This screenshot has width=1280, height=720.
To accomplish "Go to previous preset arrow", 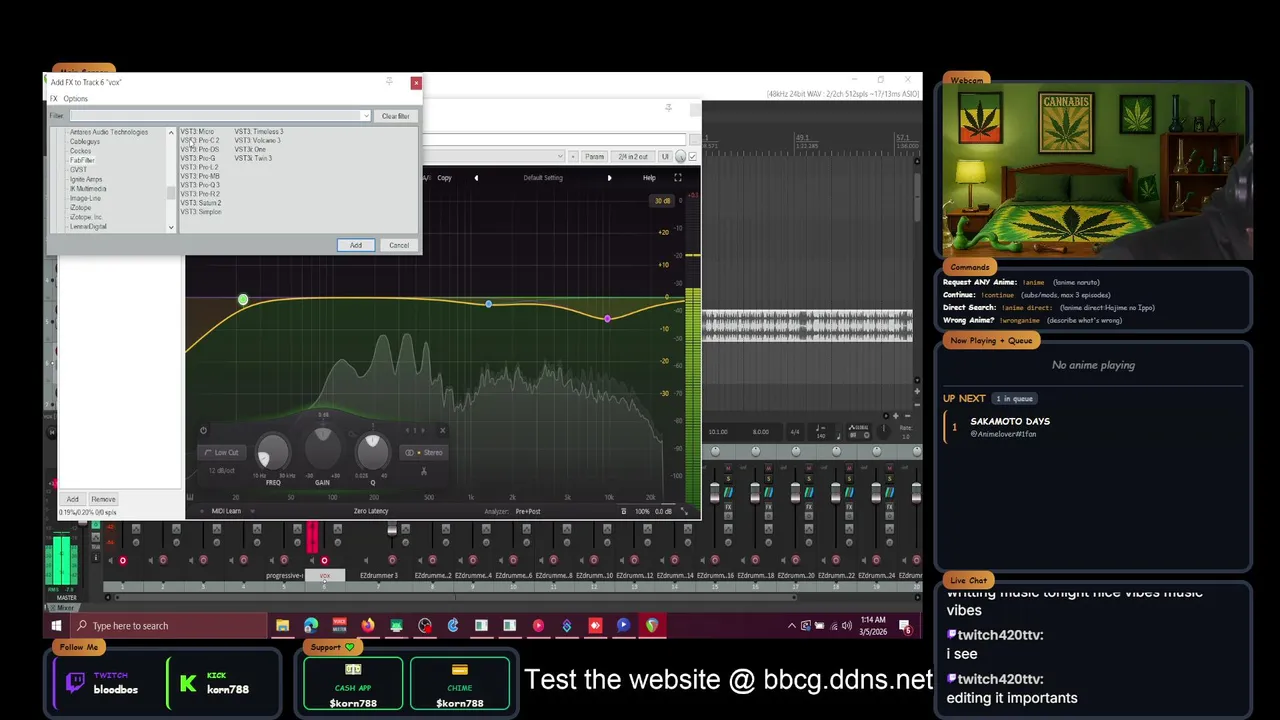I will (476, 178).
